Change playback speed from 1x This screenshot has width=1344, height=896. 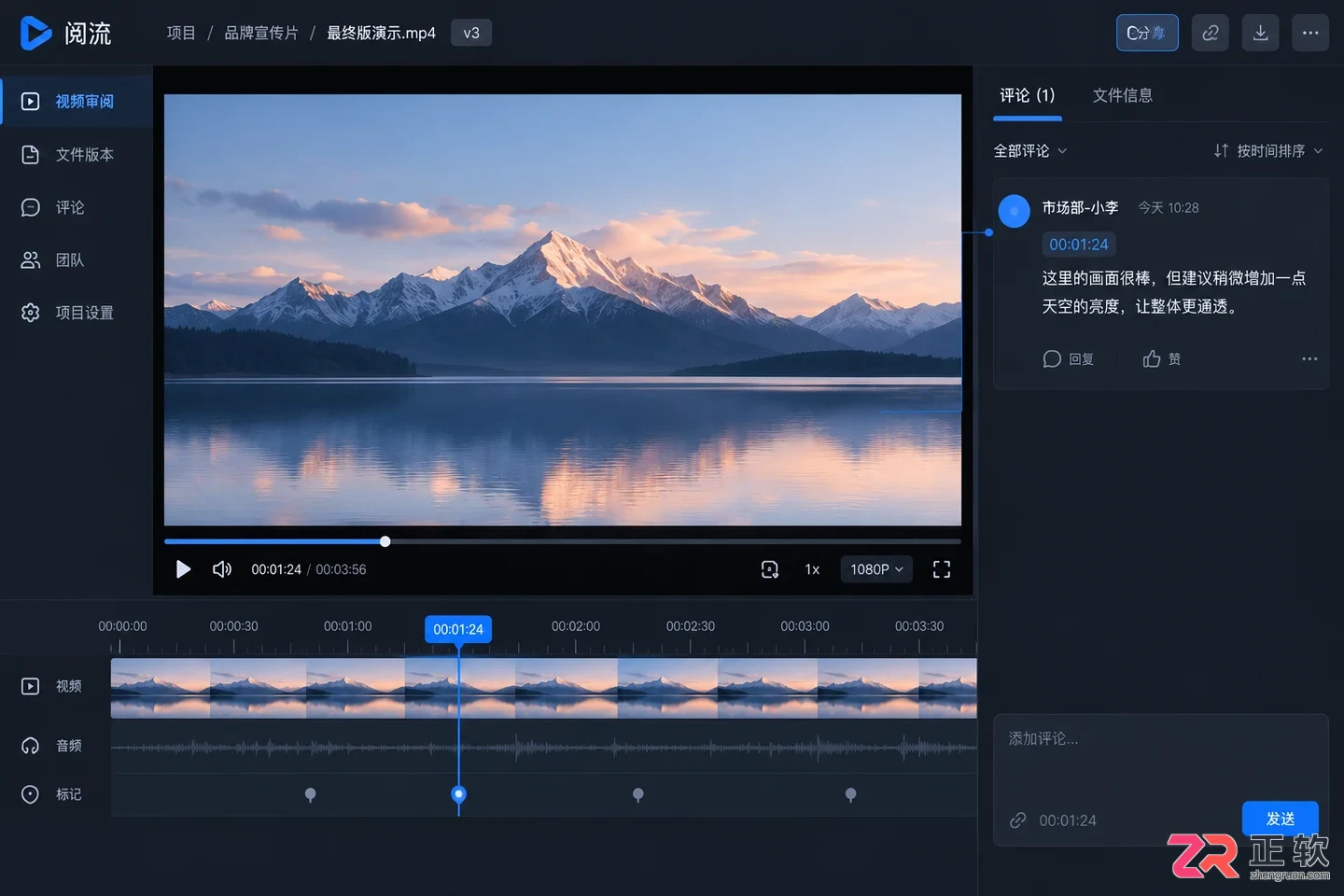click(x=812, y=569)
